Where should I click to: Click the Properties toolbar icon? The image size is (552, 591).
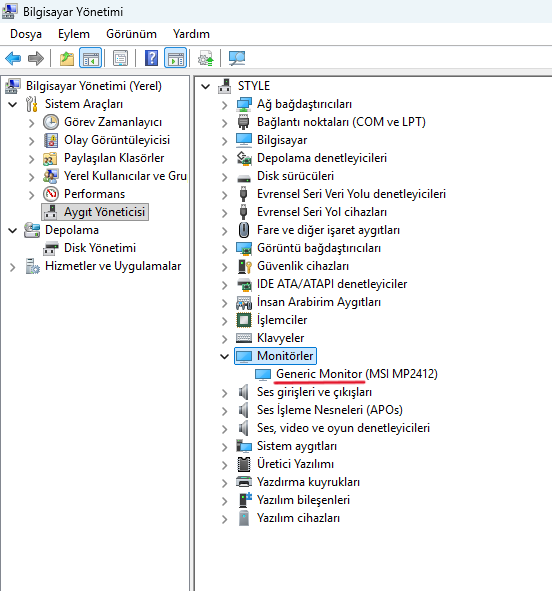pos(121,58)
